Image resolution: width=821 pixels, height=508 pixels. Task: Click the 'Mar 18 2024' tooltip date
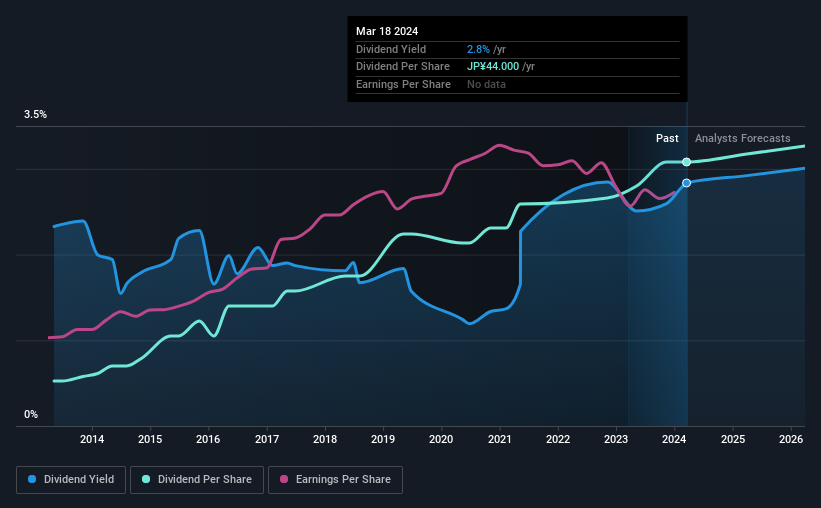pyautogui.click(x=387, y=31)
